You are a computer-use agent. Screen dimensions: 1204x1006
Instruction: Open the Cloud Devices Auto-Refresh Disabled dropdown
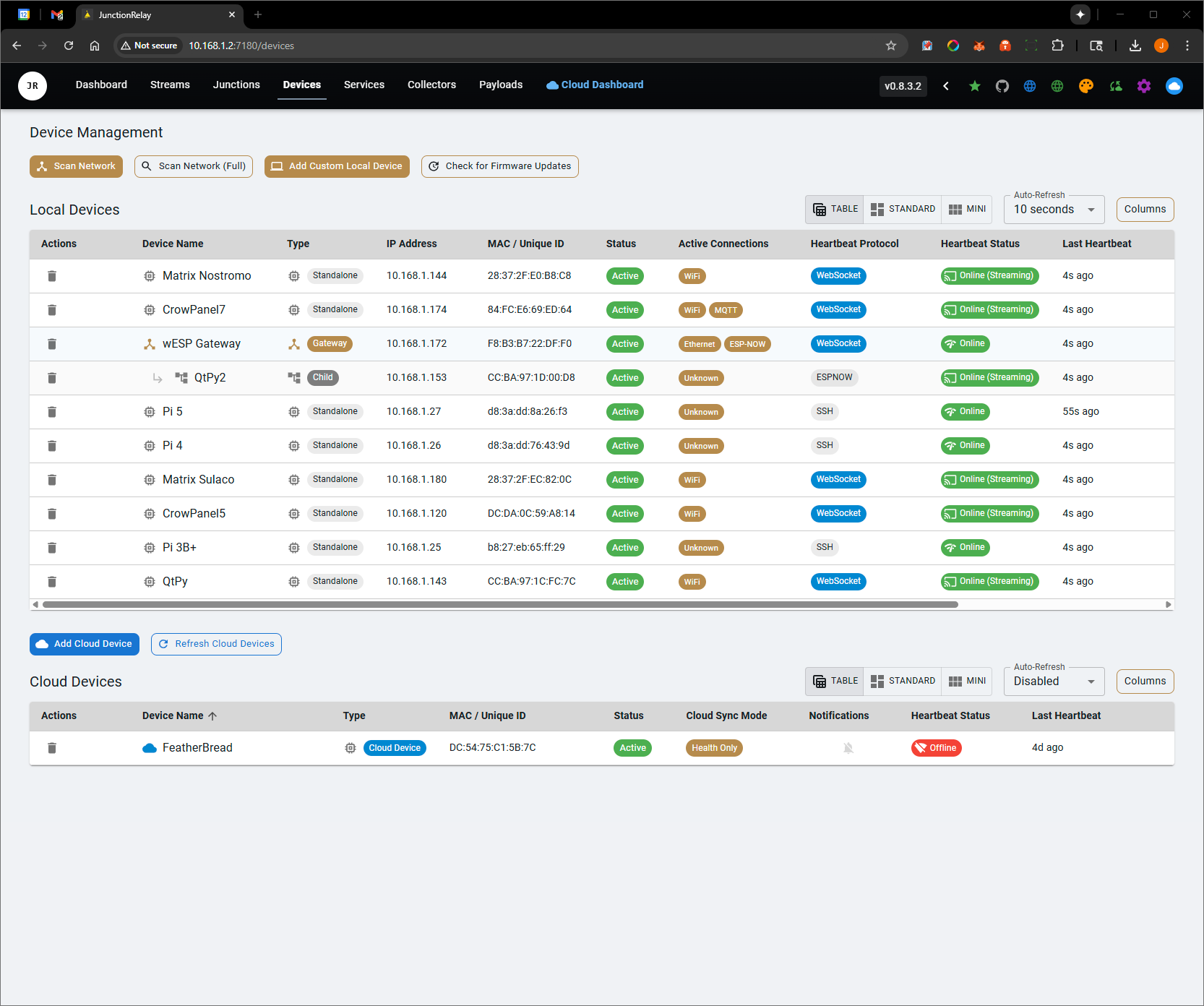(x=1054, y=682)
